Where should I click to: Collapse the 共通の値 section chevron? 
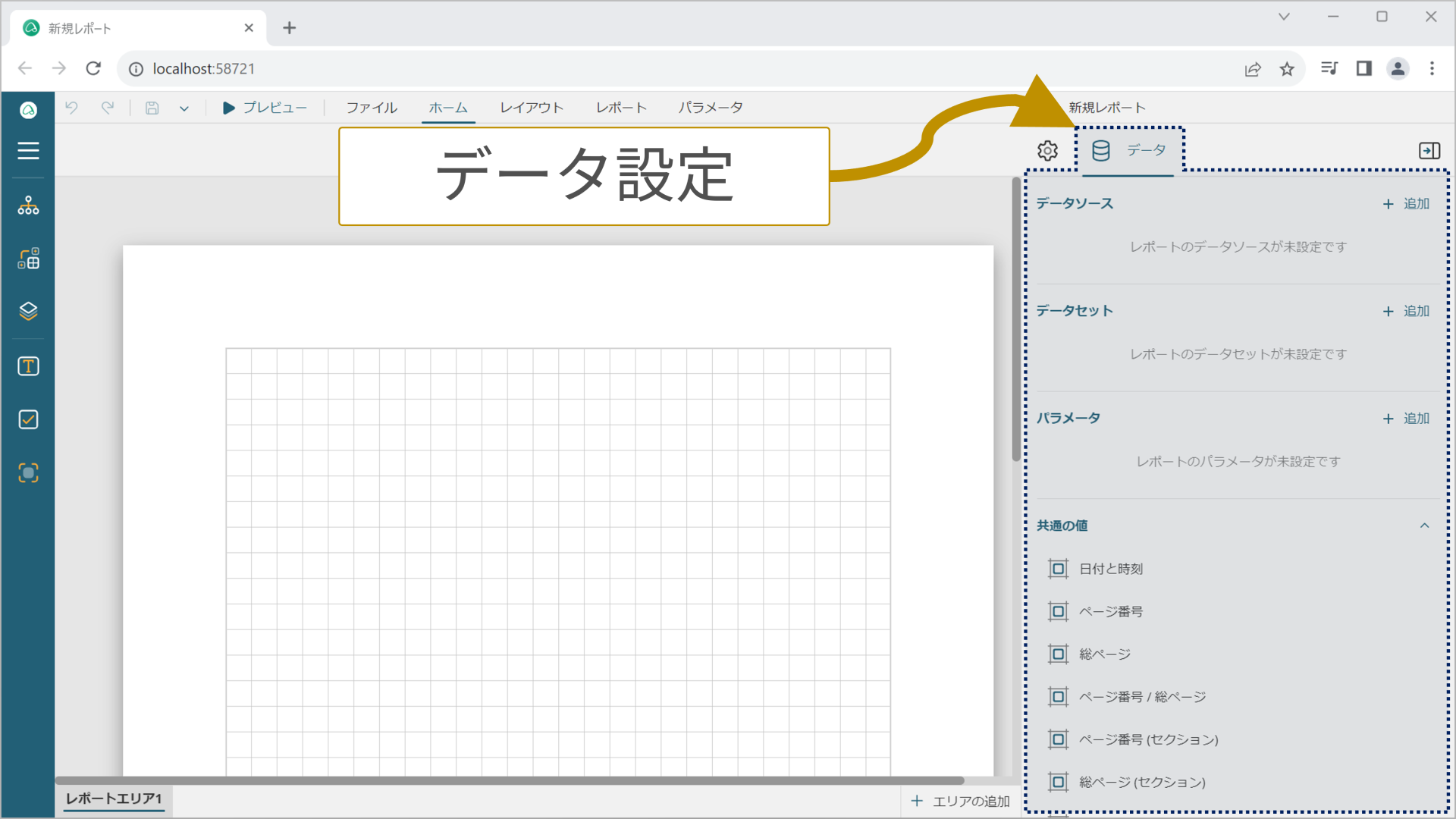coord(1424,526)
